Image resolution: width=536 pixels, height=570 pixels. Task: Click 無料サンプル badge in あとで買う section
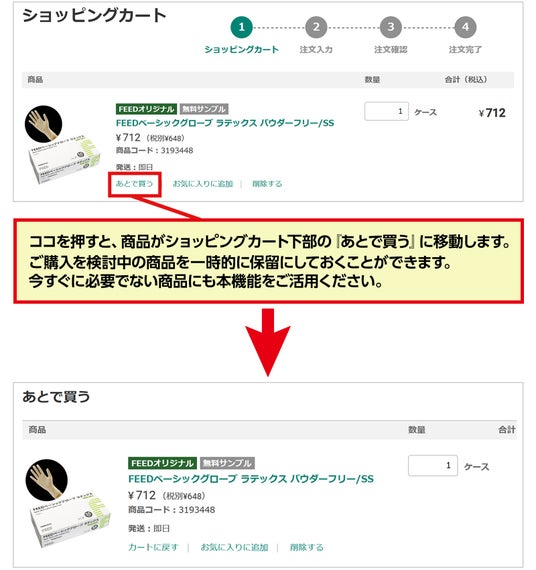point(227,463)
